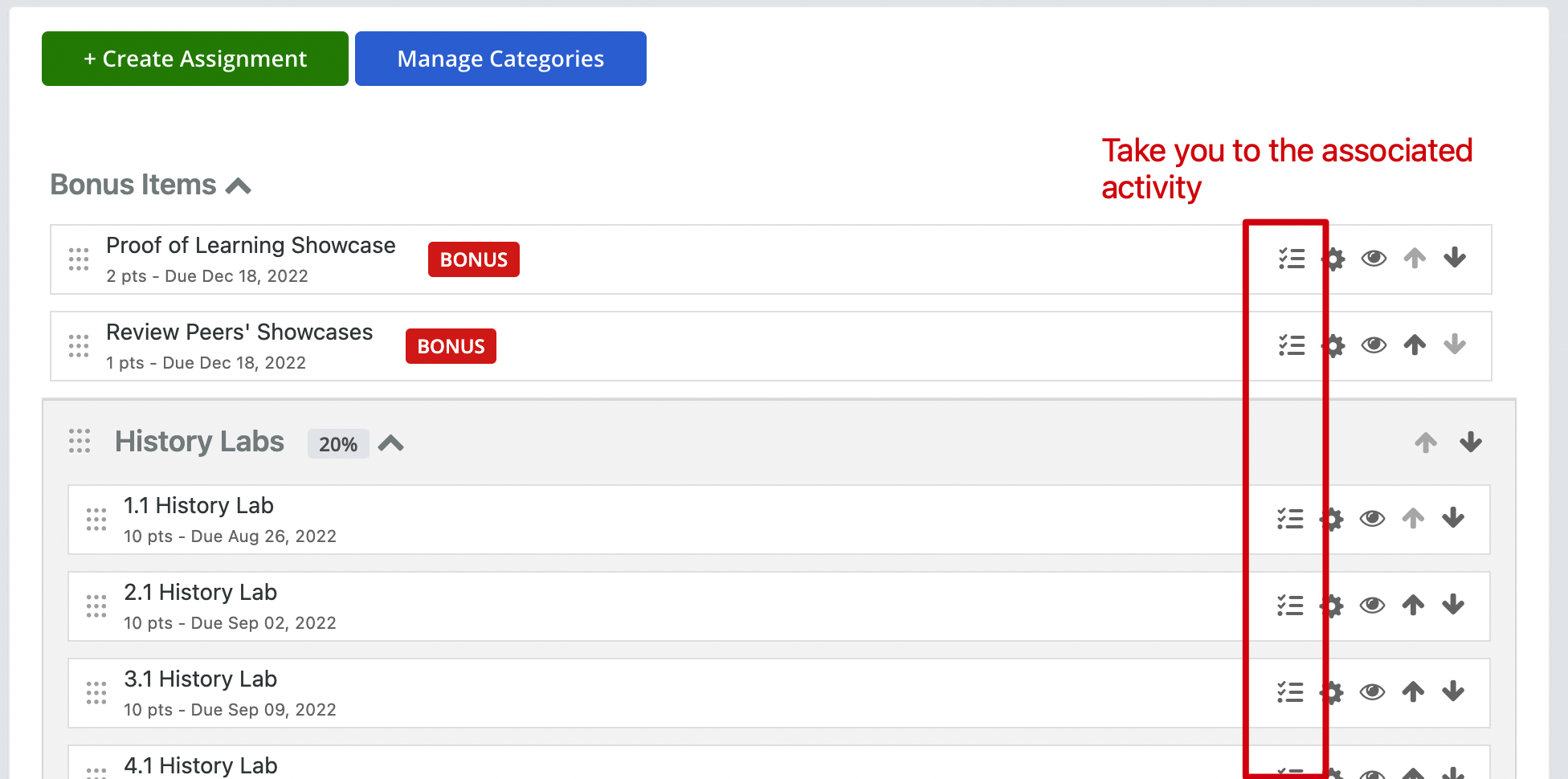Click the History Labs 20% weight badge

[x=338, y=444]
